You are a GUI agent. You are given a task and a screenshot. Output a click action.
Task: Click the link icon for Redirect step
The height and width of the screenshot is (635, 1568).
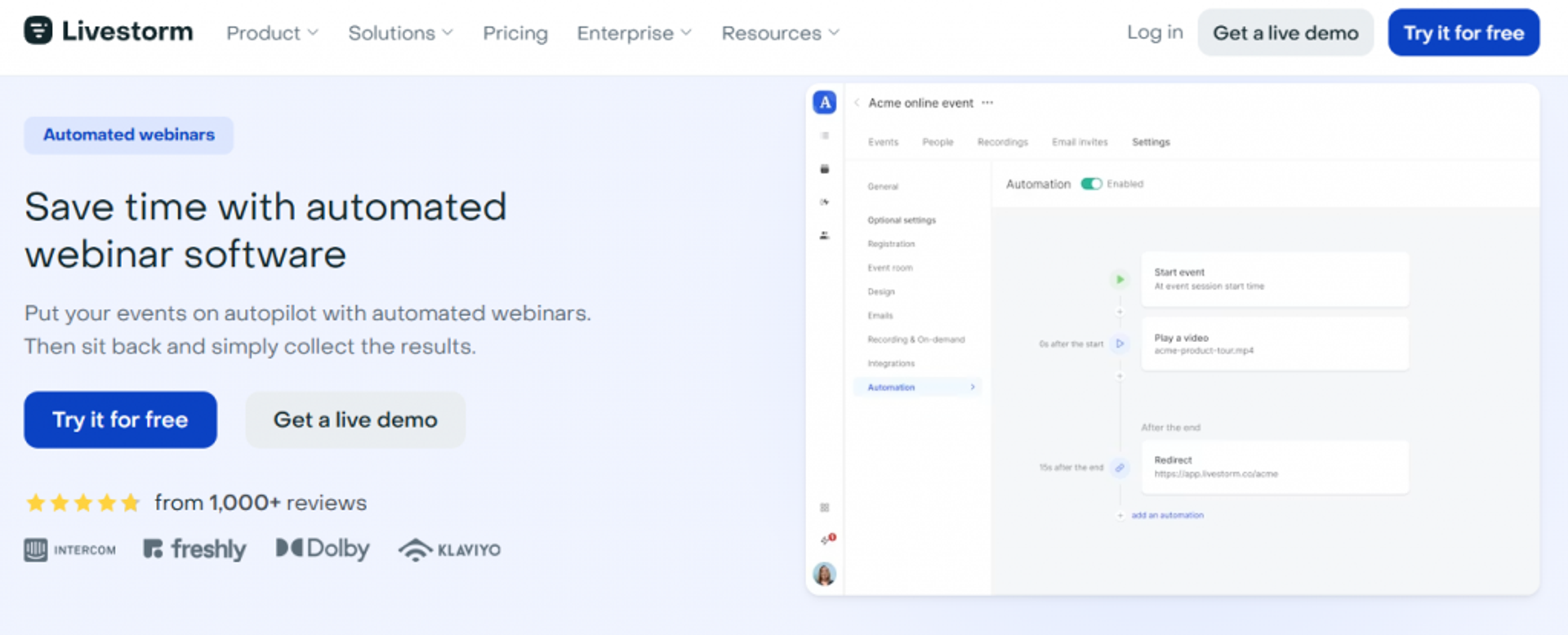coord(1120,468)
